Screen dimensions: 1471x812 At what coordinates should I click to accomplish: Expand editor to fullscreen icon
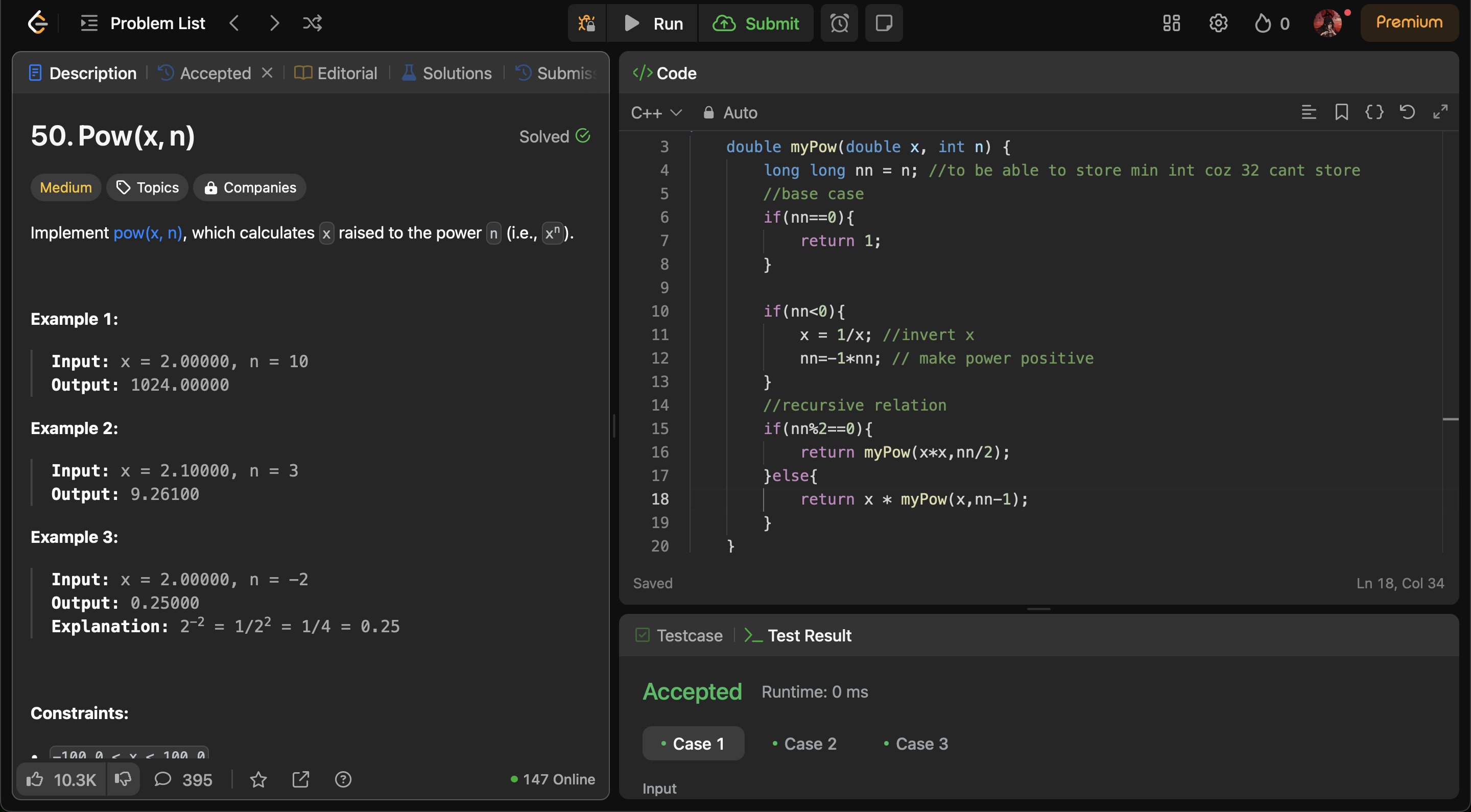pos(1440,112)
